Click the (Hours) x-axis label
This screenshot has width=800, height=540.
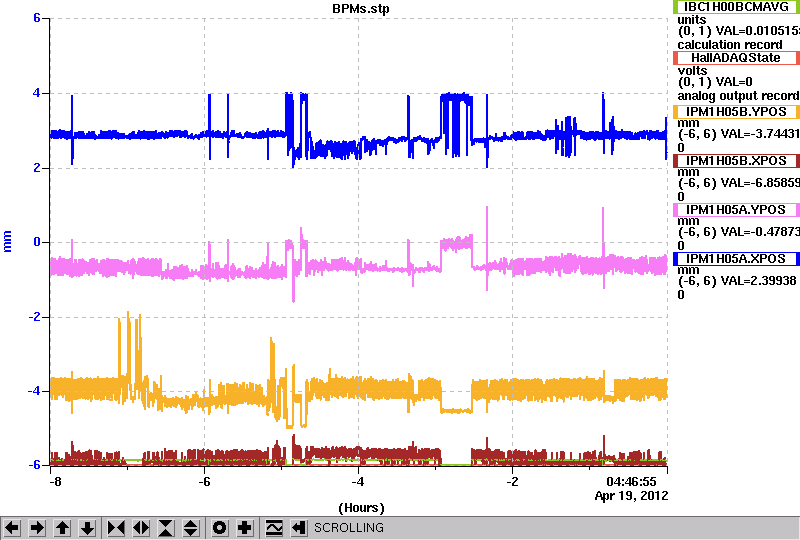tap(361, 508)
